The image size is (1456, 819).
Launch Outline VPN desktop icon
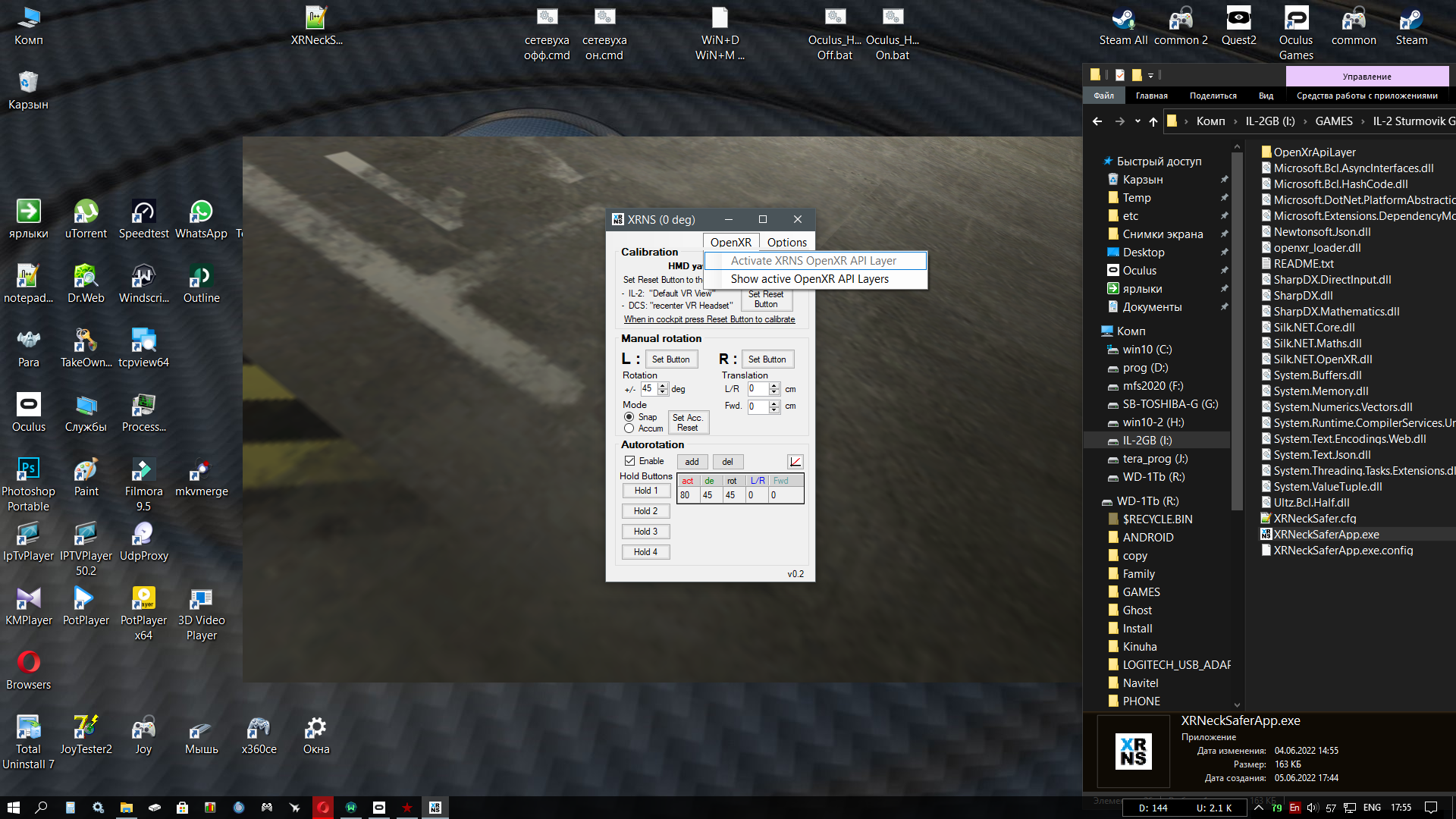201,283
